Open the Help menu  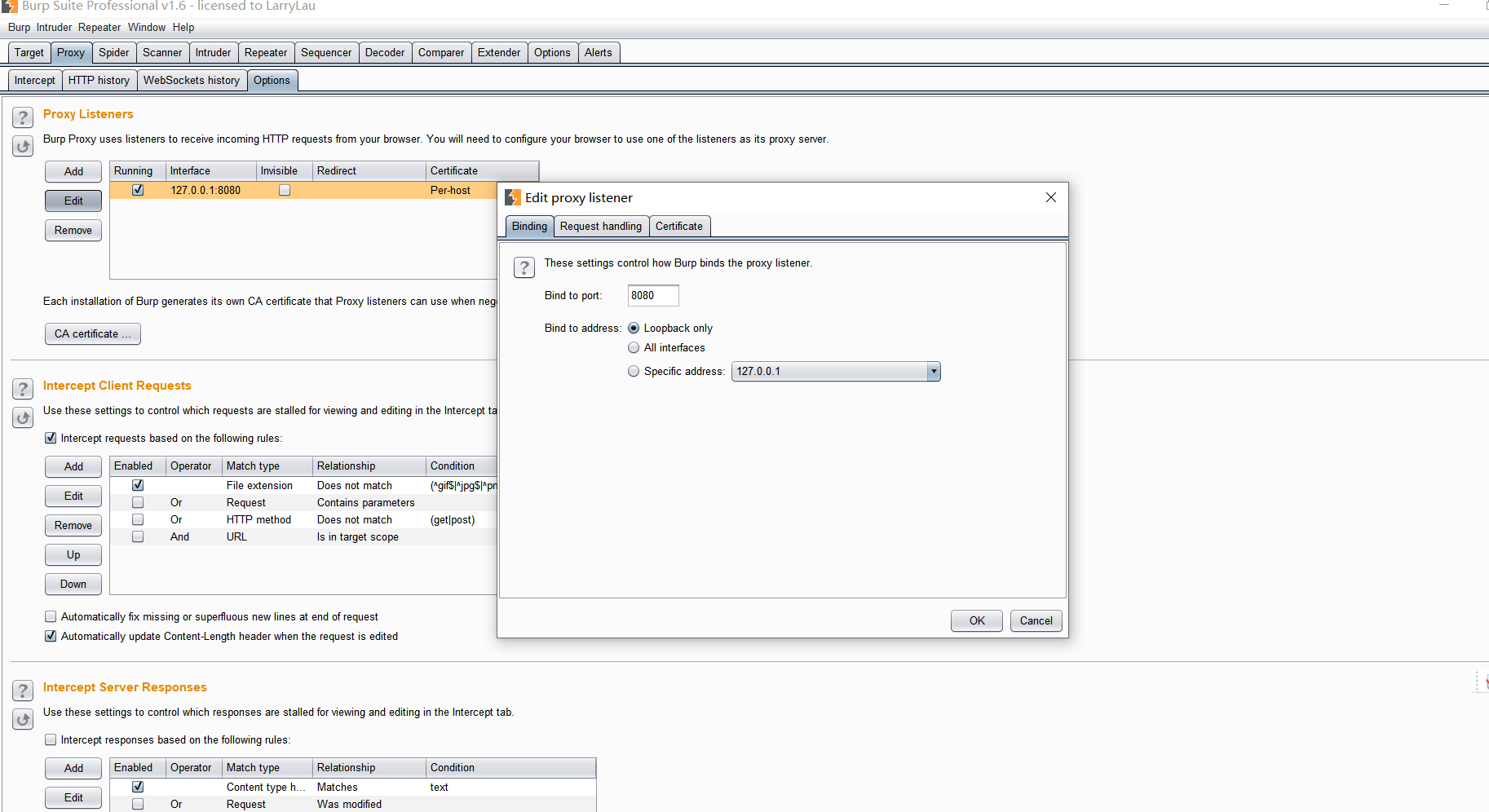point(183,27)
